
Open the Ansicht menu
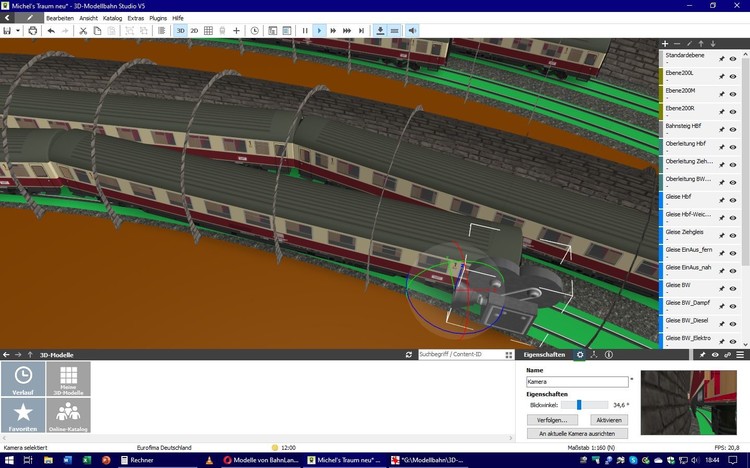click(88, 18)
